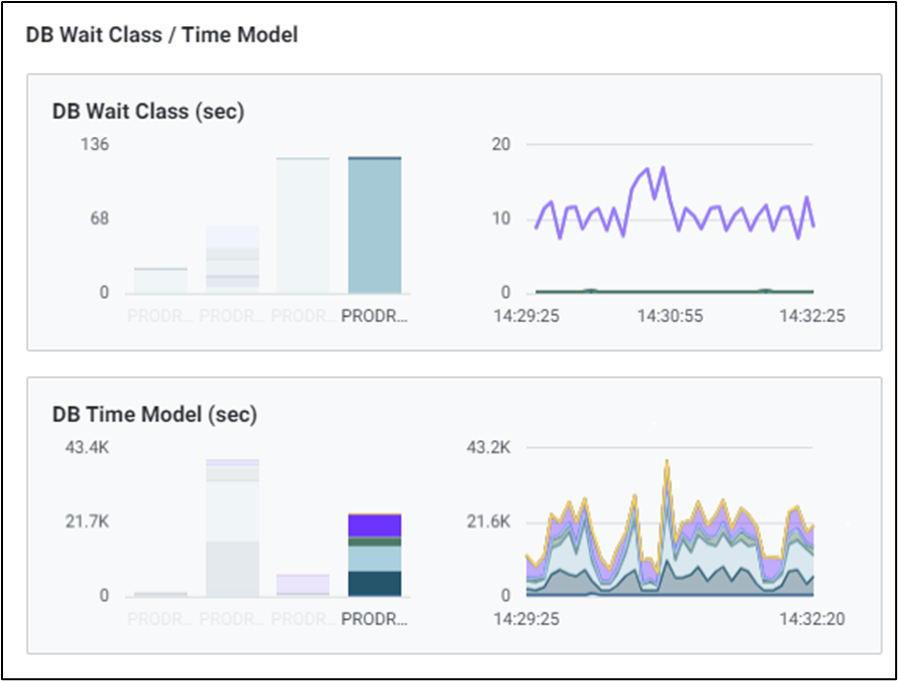The height and width of the screenshot is (681, 898).
Task: Click the 14:30:55 time label
Action: tap(670, 316)
